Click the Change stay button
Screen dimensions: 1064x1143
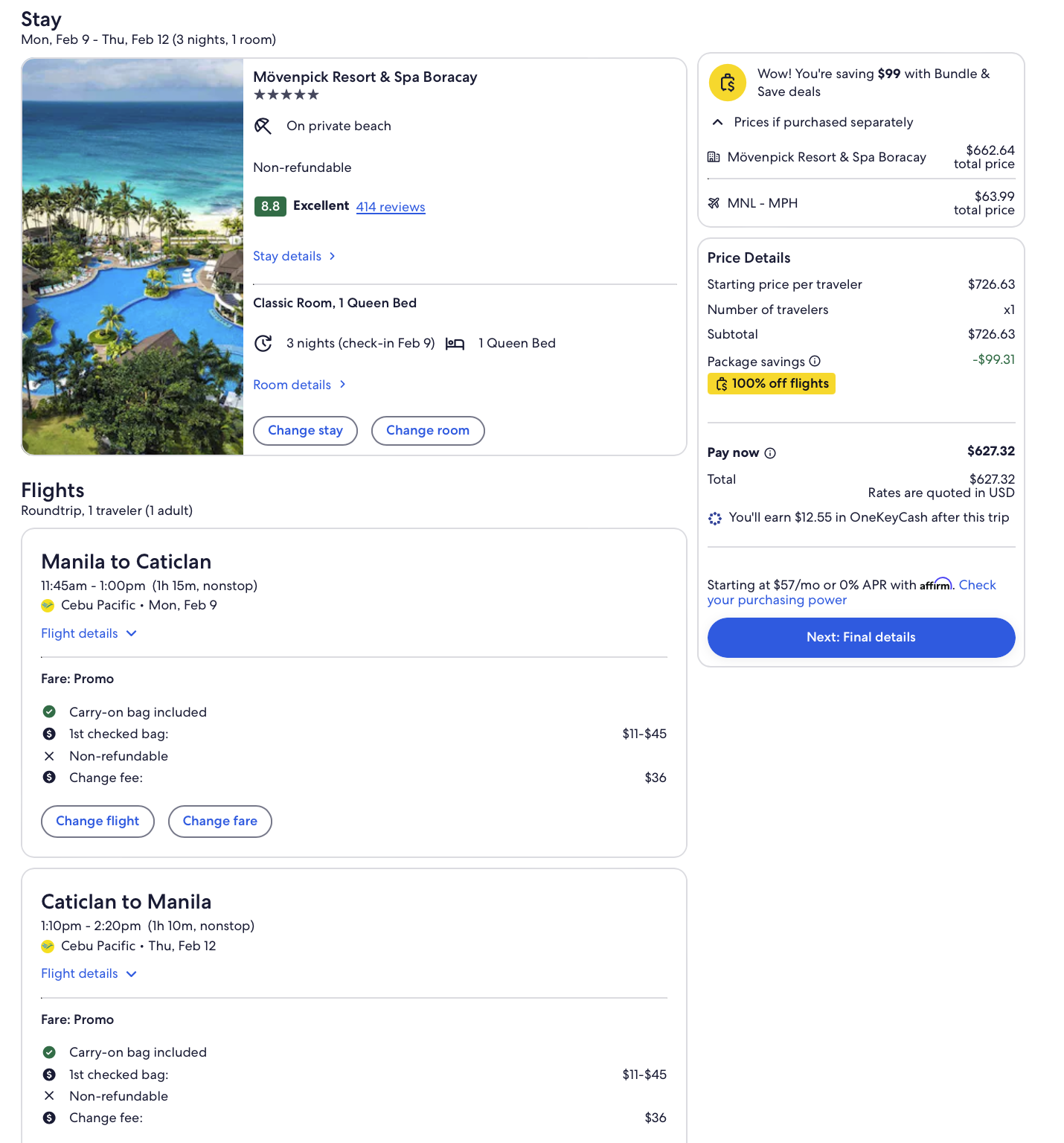tap(305, 431)
